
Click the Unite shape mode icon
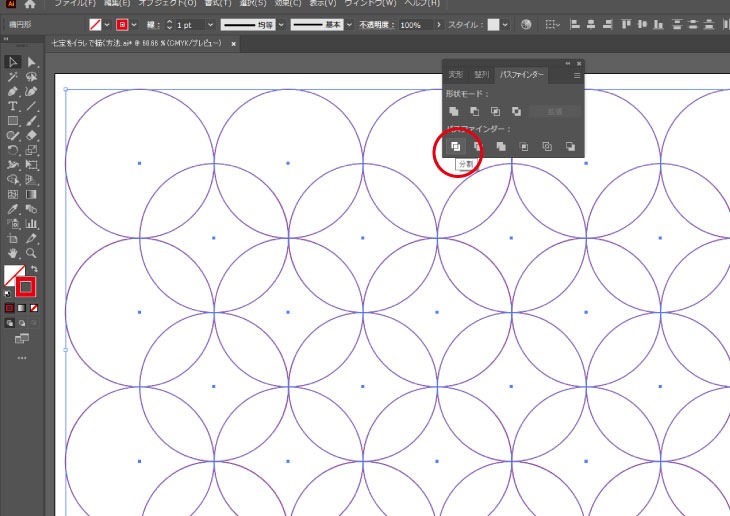point(454,111)
